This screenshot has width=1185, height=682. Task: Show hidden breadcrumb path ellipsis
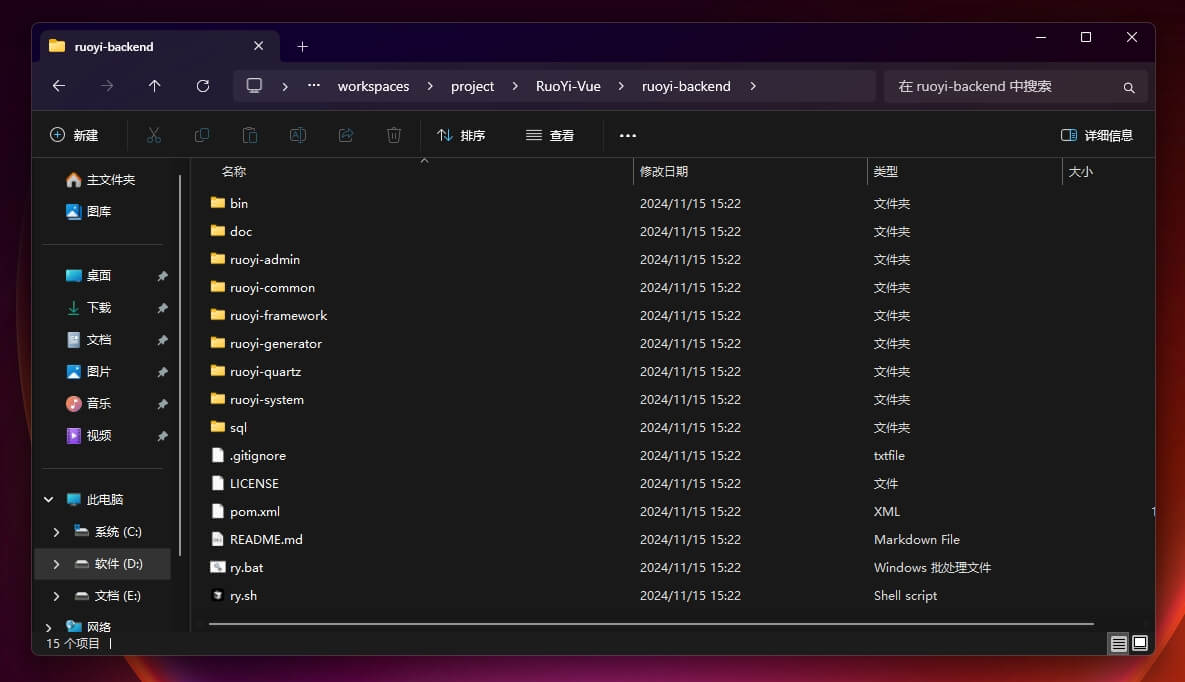pos(314,85)
